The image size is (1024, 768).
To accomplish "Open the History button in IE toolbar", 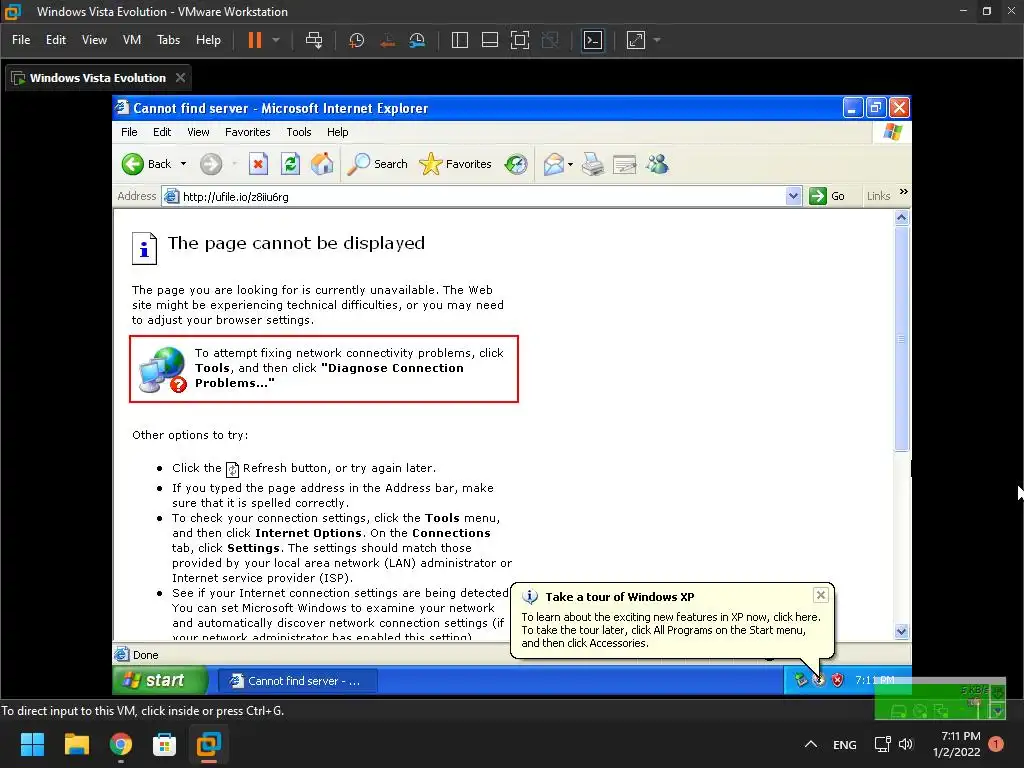I will click(516, 164).
